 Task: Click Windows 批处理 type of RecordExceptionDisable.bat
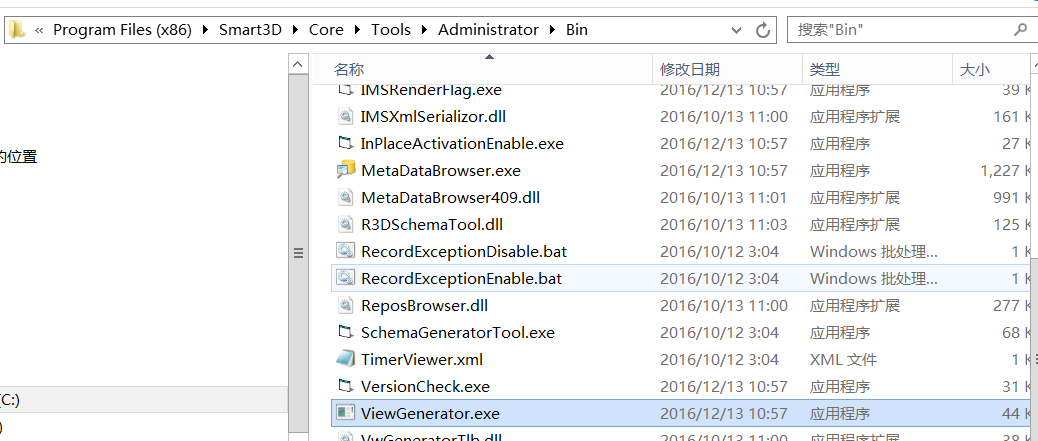874,252
